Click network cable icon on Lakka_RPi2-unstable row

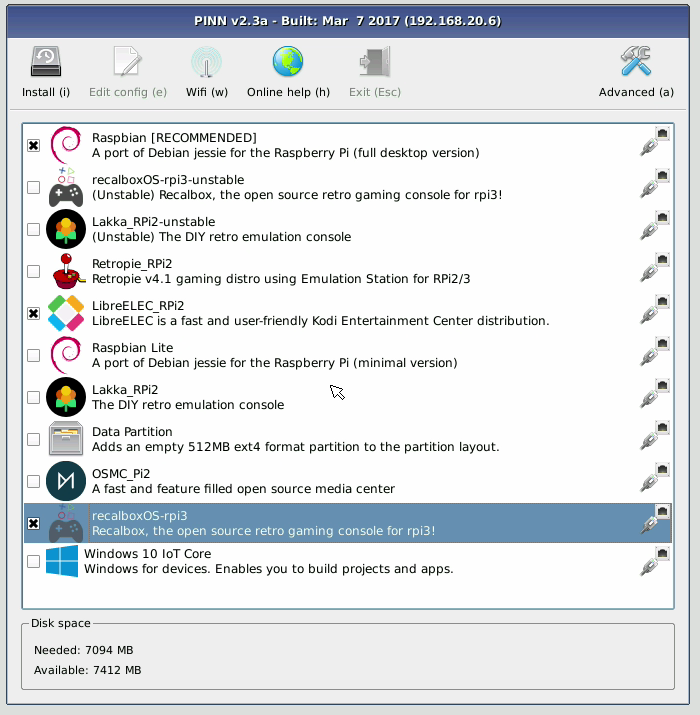pos(655,226)
